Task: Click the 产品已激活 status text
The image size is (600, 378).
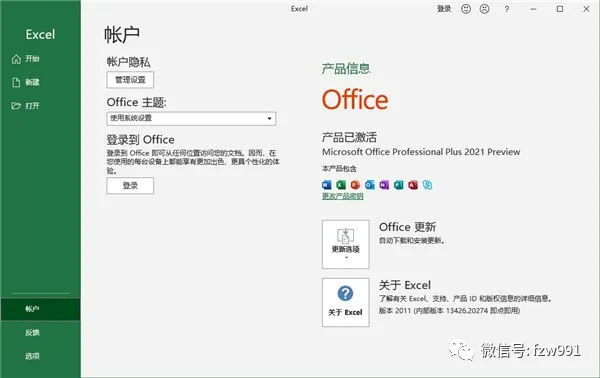Action: (349, 137)
